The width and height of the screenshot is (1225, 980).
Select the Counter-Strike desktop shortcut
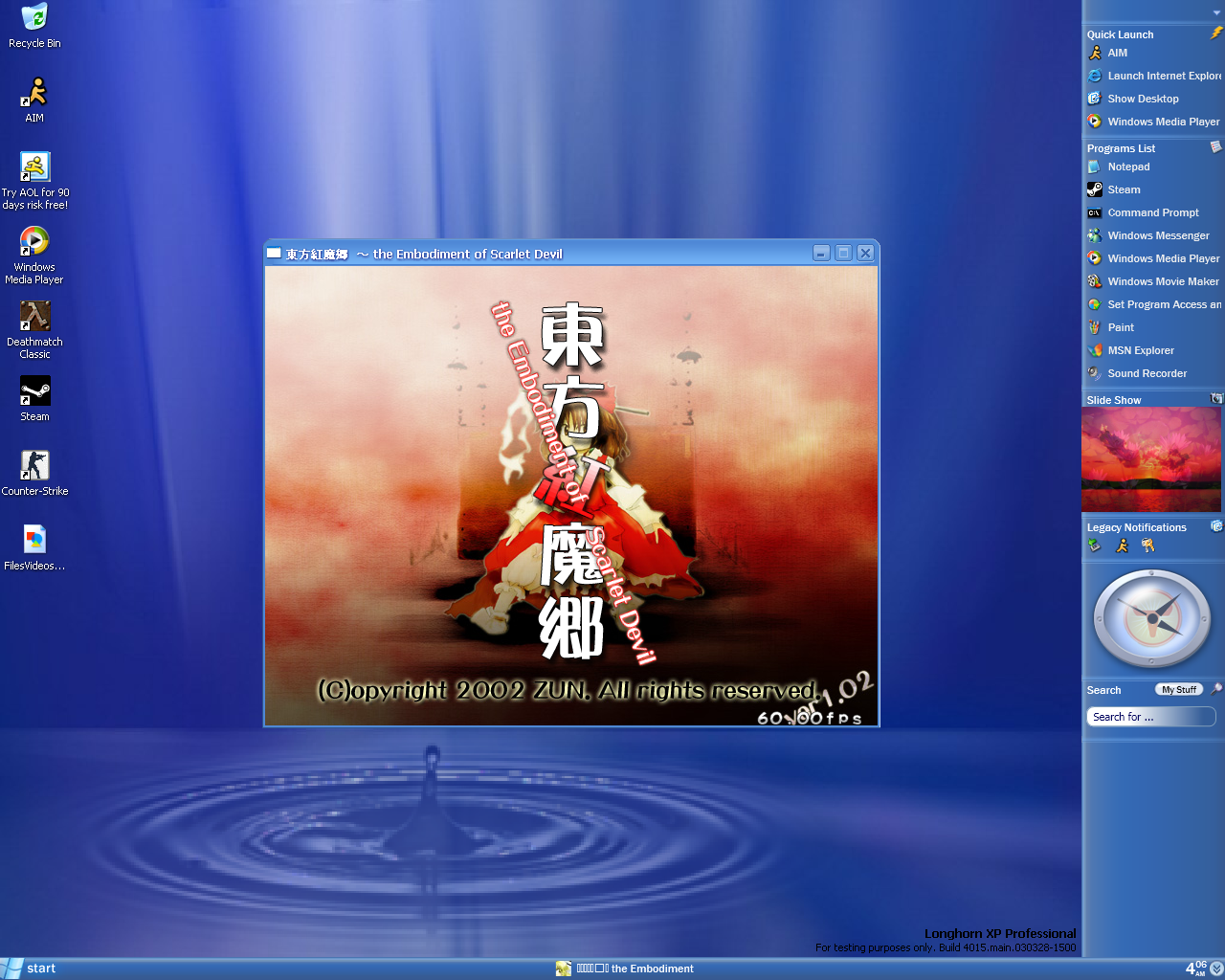pos(34,473)
